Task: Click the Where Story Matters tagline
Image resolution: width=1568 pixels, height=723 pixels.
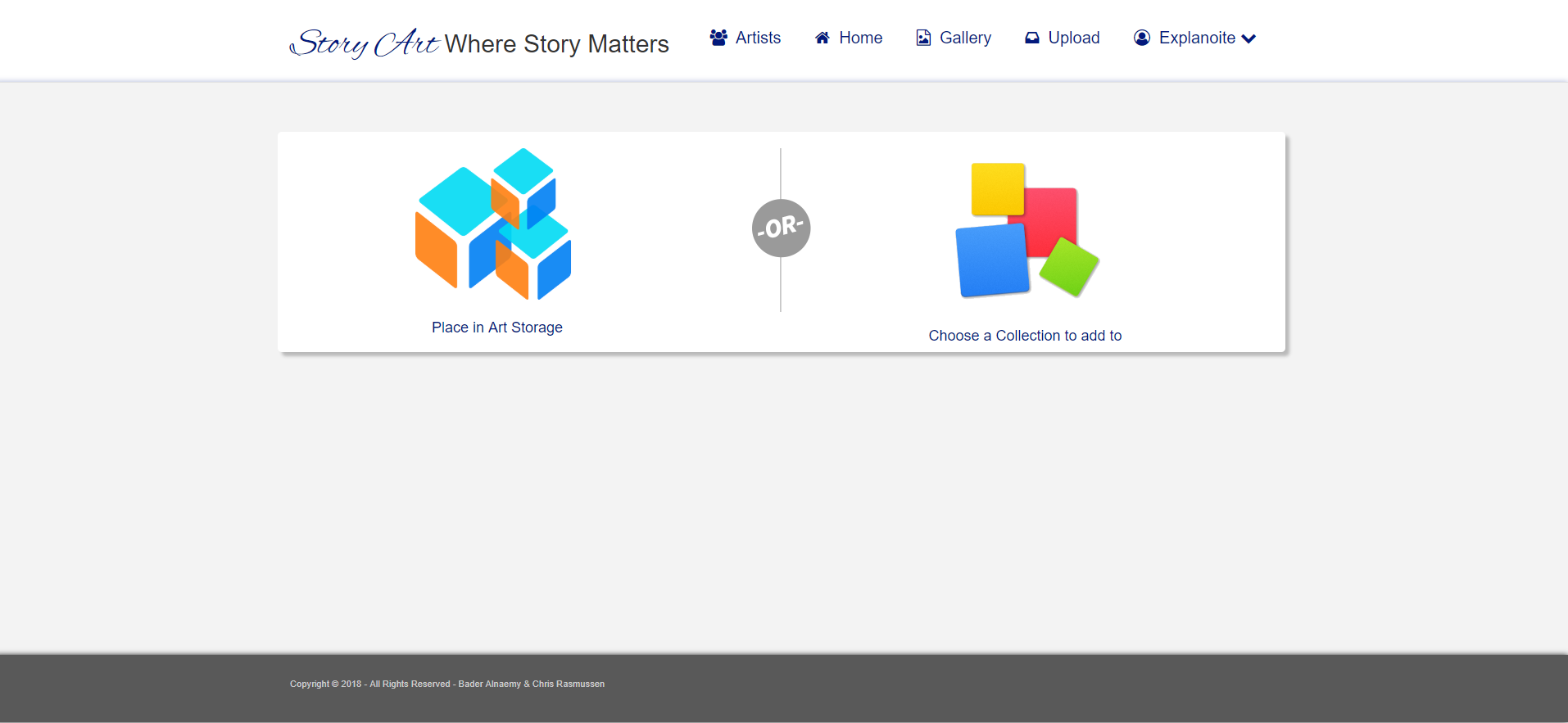Action: [556, 44]
